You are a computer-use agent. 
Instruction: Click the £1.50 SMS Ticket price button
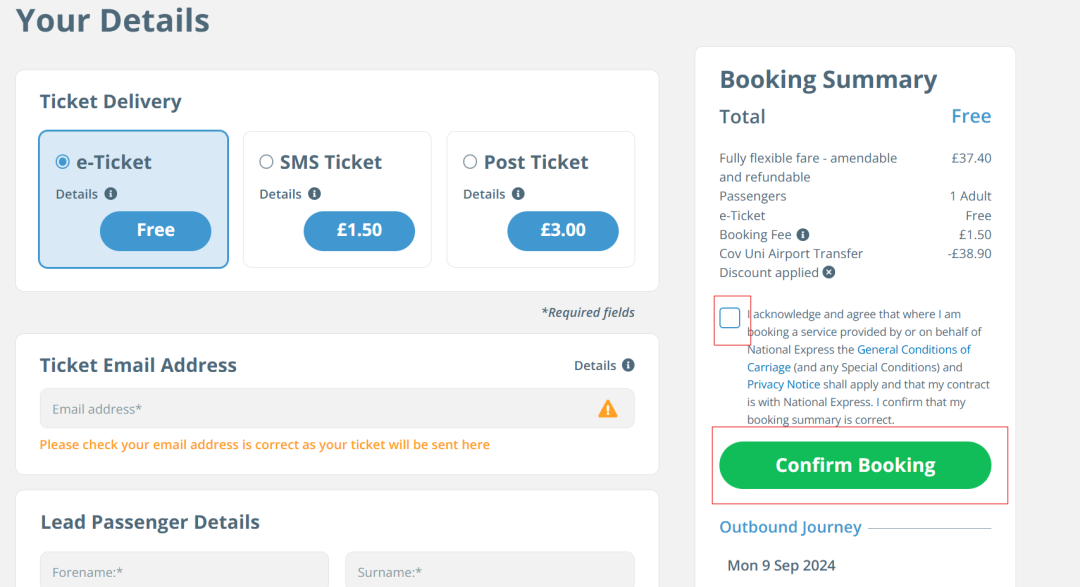point(359,231)
